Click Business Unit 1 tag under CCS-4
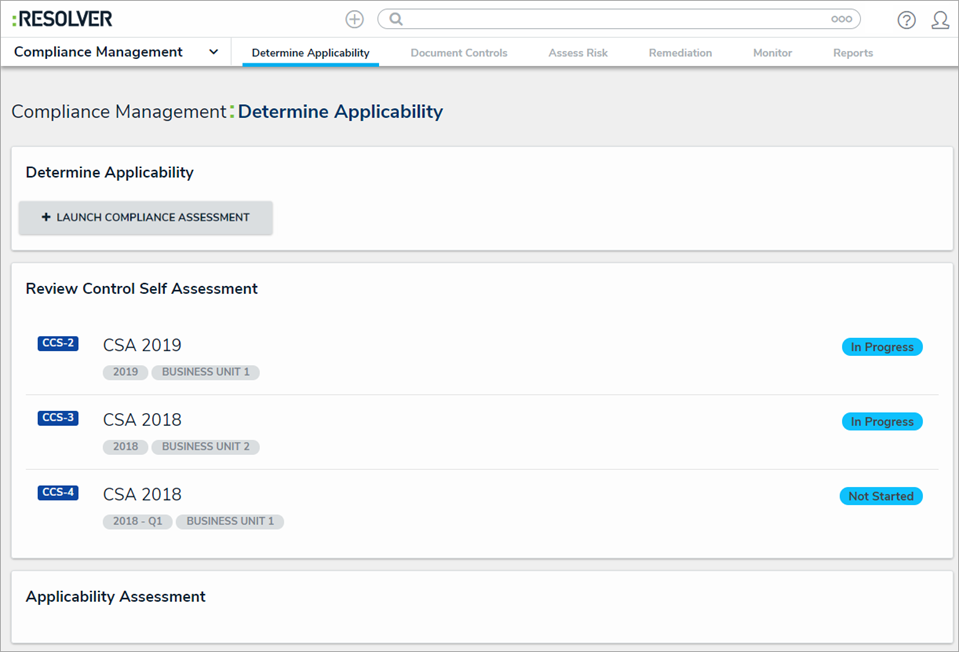The height and width of the screenshot is (652, 960). tap(230, 522)
